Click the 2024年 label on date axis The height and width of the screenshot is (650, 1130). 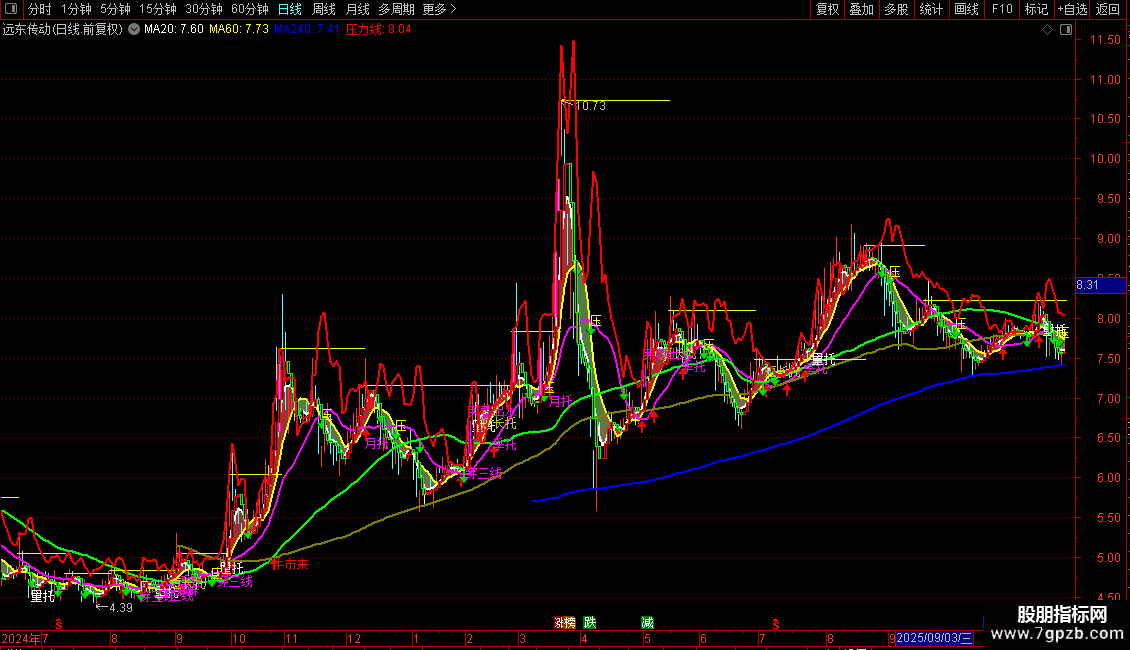tap(21, 639)
